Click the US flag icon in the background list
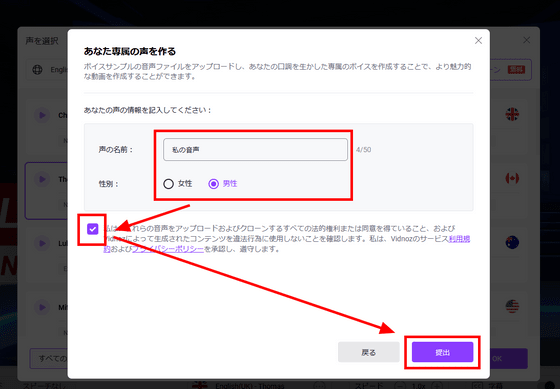 [512, 306]
